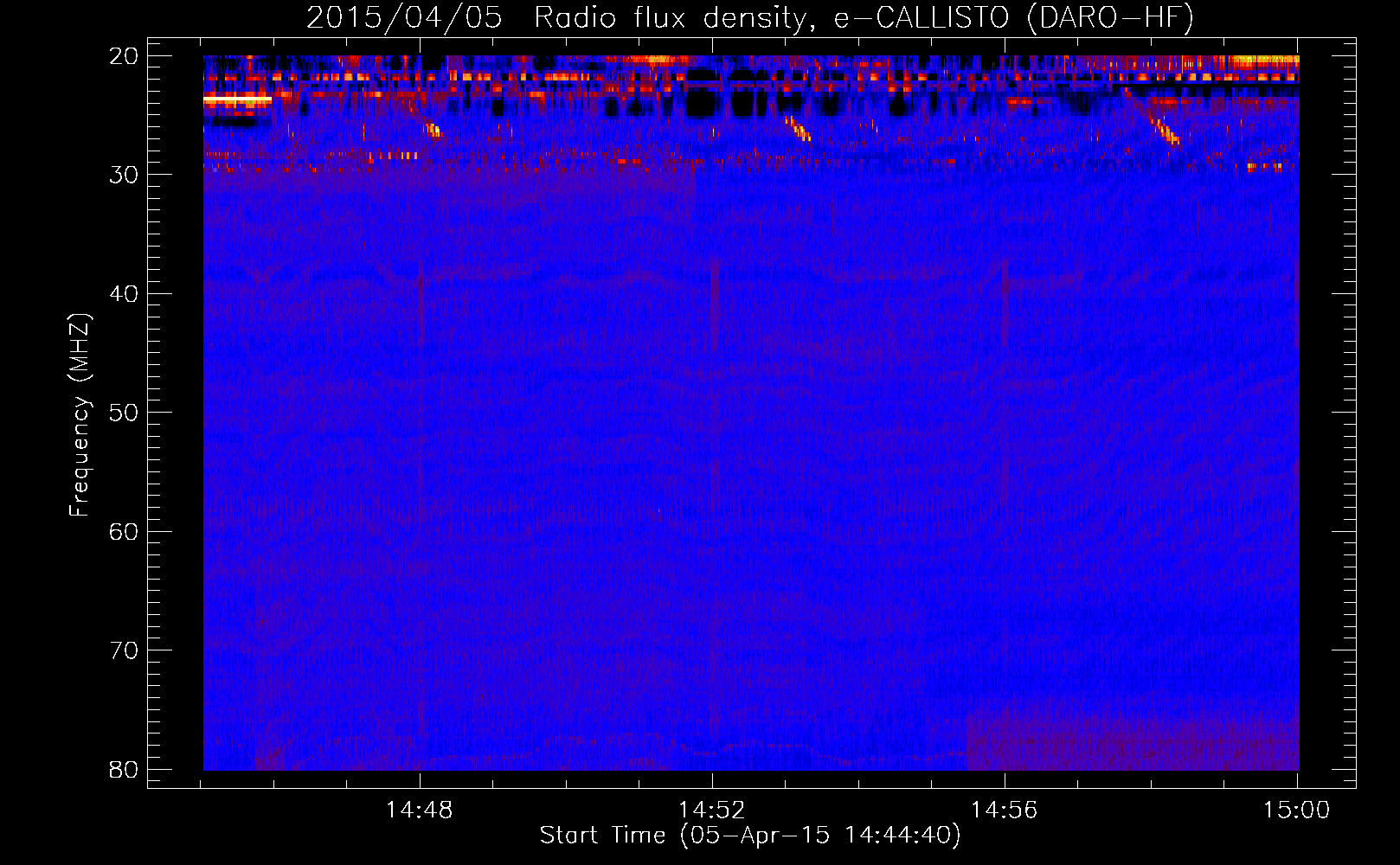Click the 70 MHz frequency tick label
Screen dimensions: 1400x865
(124, 650)
